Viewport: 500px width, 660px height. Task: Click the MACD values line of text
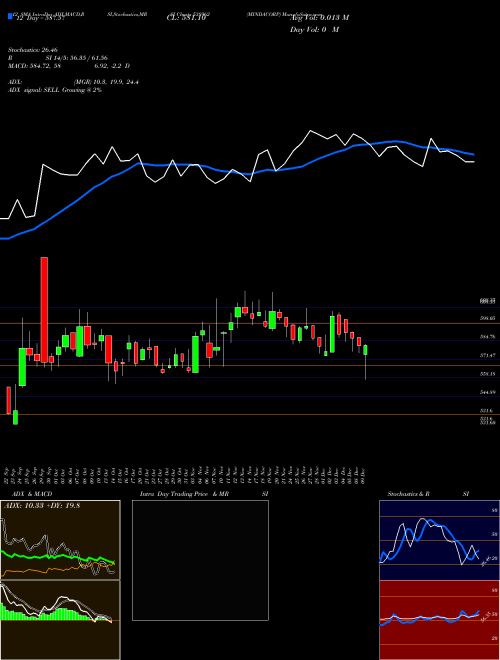click(69, 66)
